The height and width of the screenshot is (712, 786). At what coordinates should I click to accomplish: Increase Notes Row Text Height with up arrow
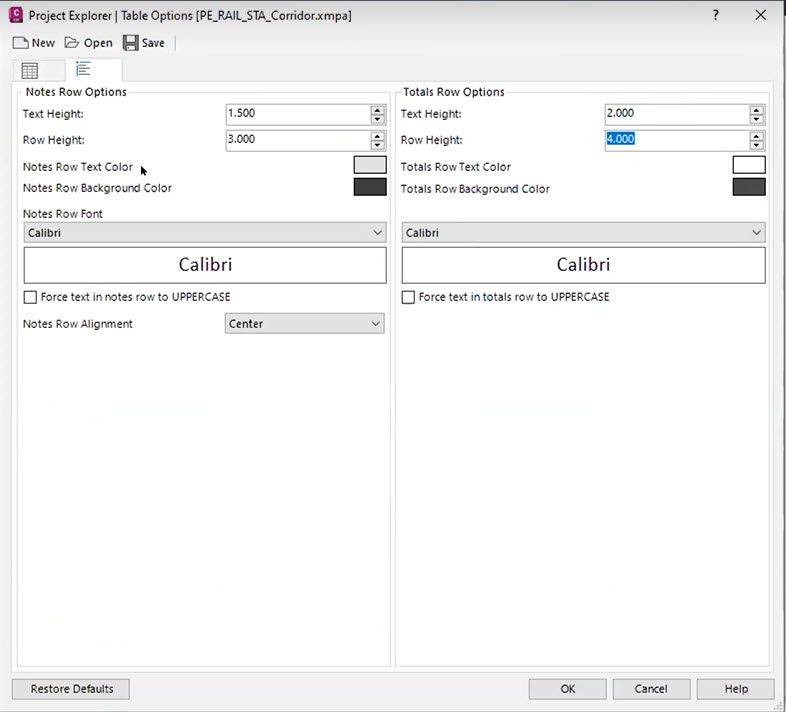[x=377, y=110]
